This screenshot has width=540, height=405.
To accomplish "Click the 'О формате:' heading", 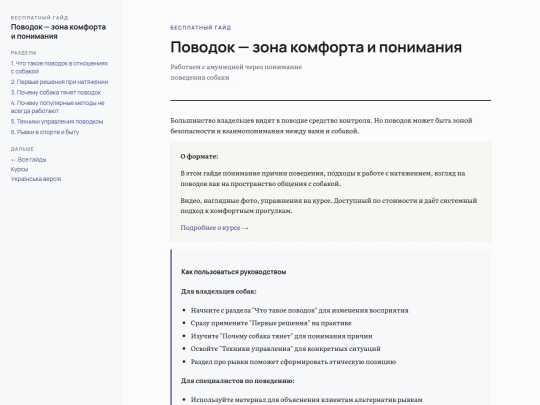I will 199,156.
